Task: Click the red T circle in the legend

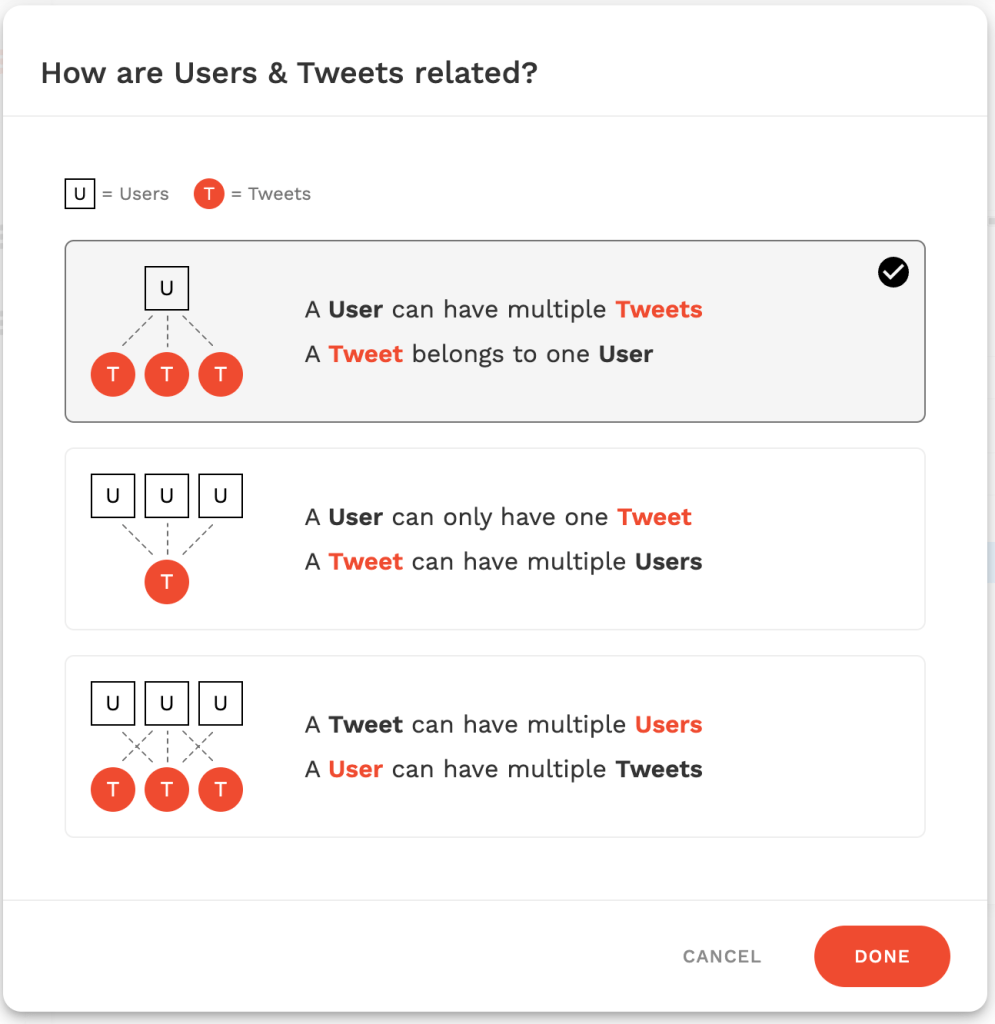Action: (x=208, y=194)
